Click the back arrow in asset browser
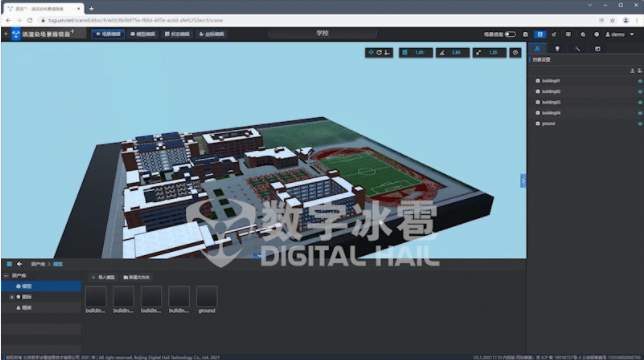Viewport: 644px width, 360px height. (x=19, y=264)
